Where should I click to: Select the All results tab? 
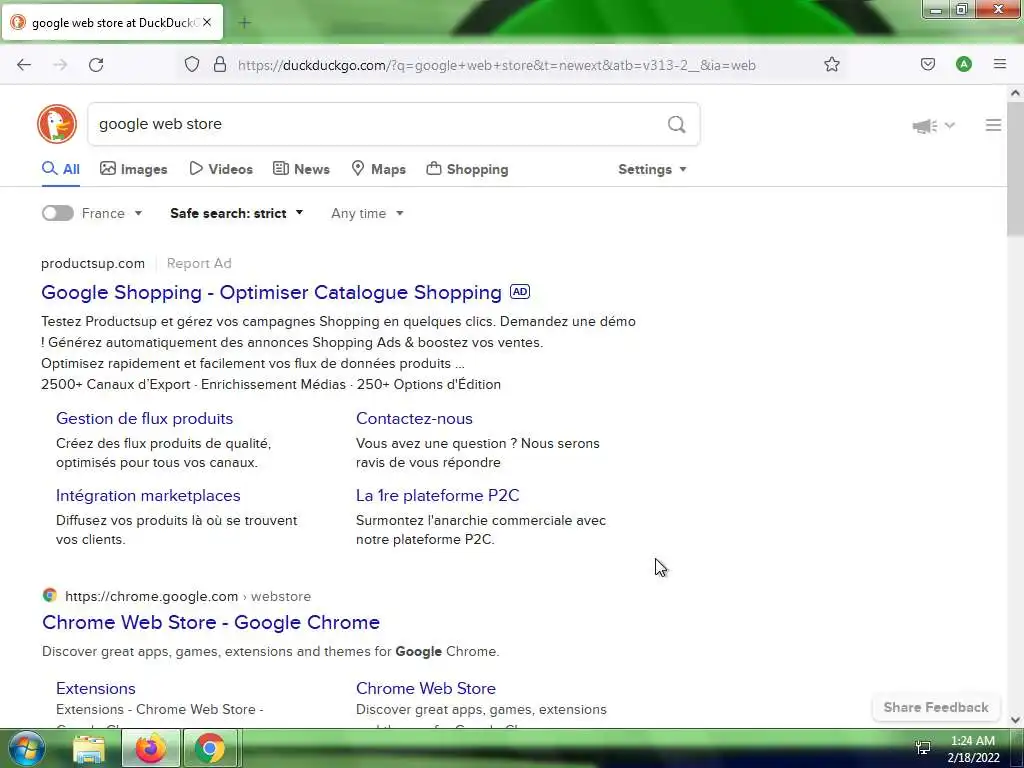[61, 169]
